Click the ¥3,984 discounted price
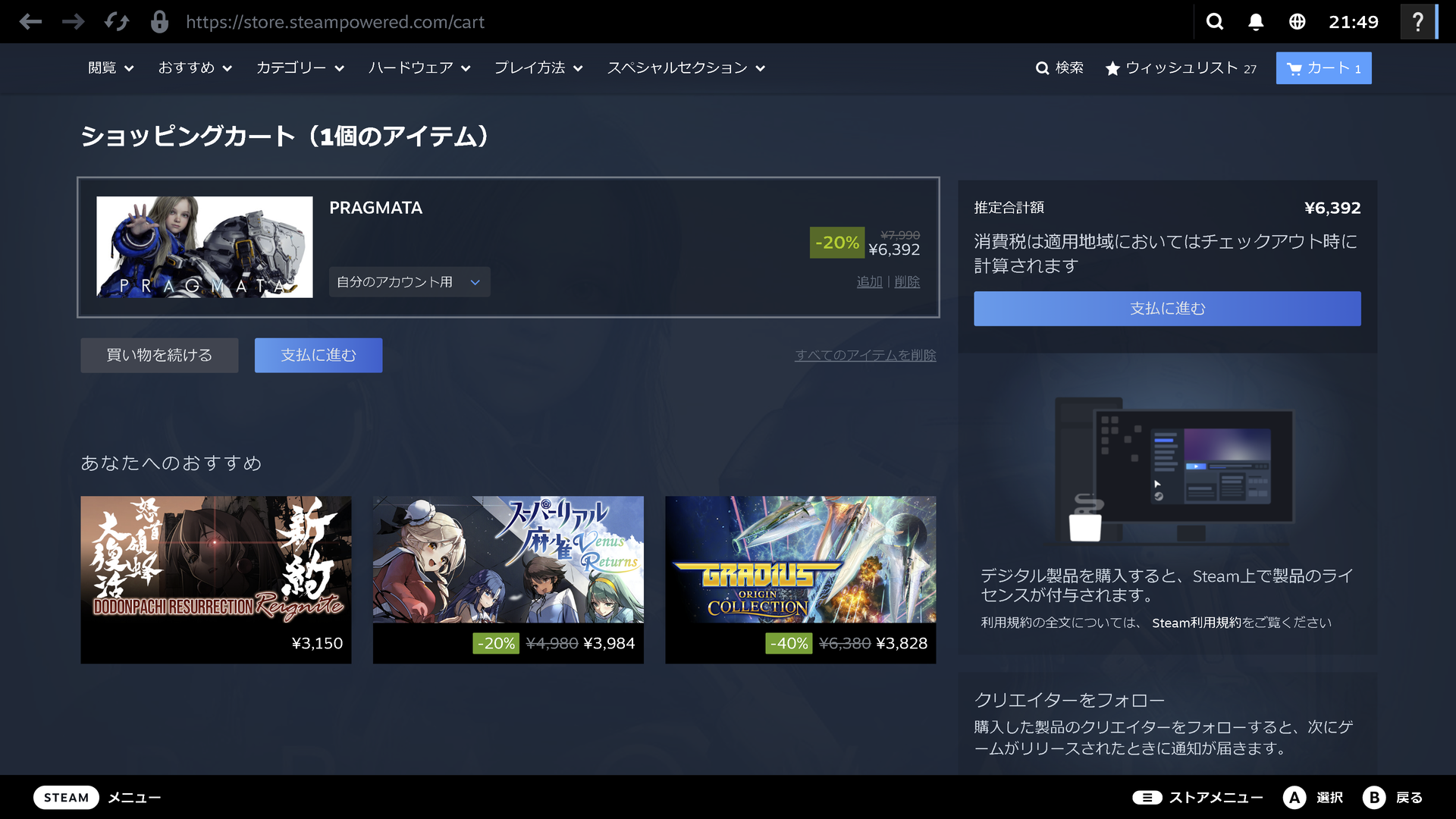 tap(609, 644)
